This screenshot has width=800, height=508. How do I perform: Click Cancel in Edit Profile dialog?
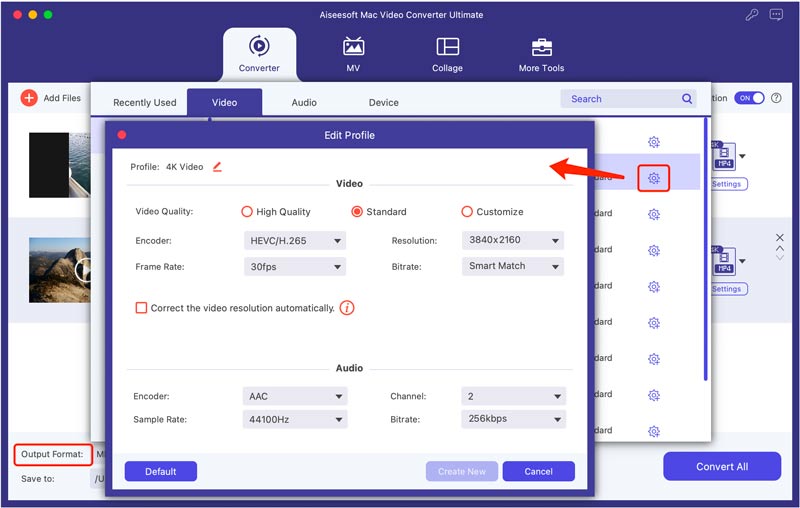click(x=538, y=471)
